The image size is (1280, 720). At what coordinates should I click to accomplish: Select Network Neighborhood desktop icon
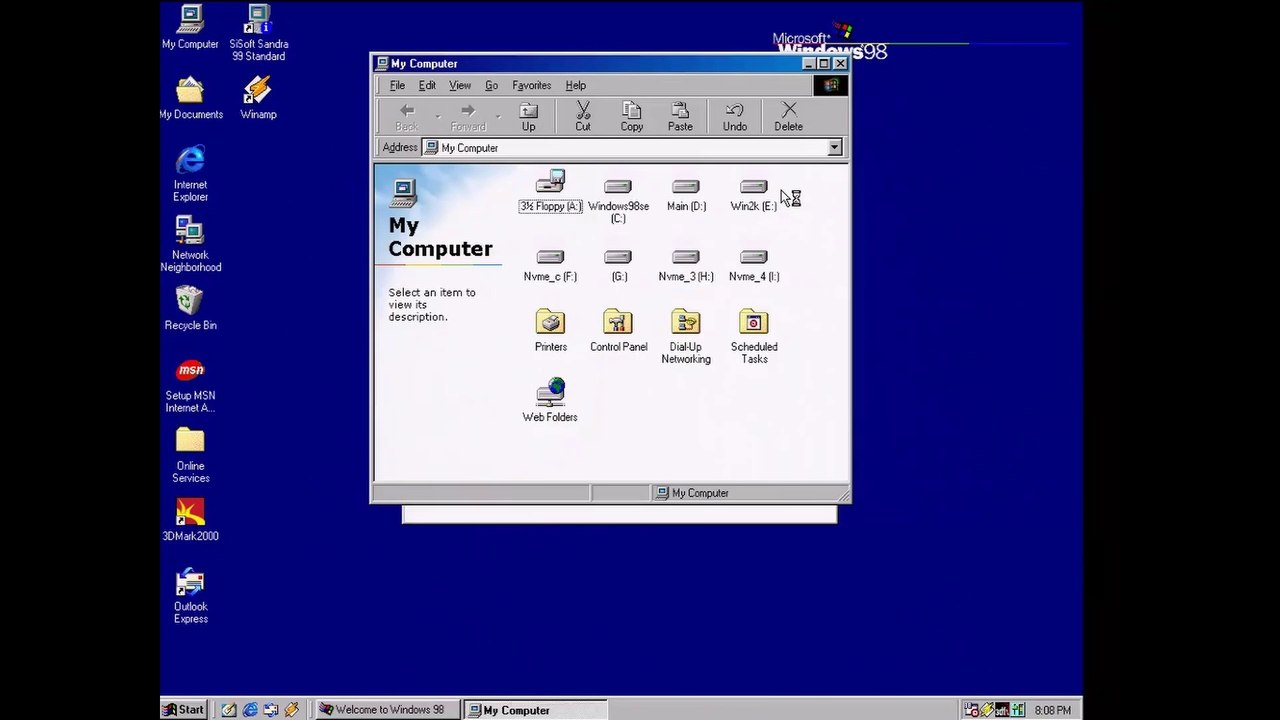point(190,243)
